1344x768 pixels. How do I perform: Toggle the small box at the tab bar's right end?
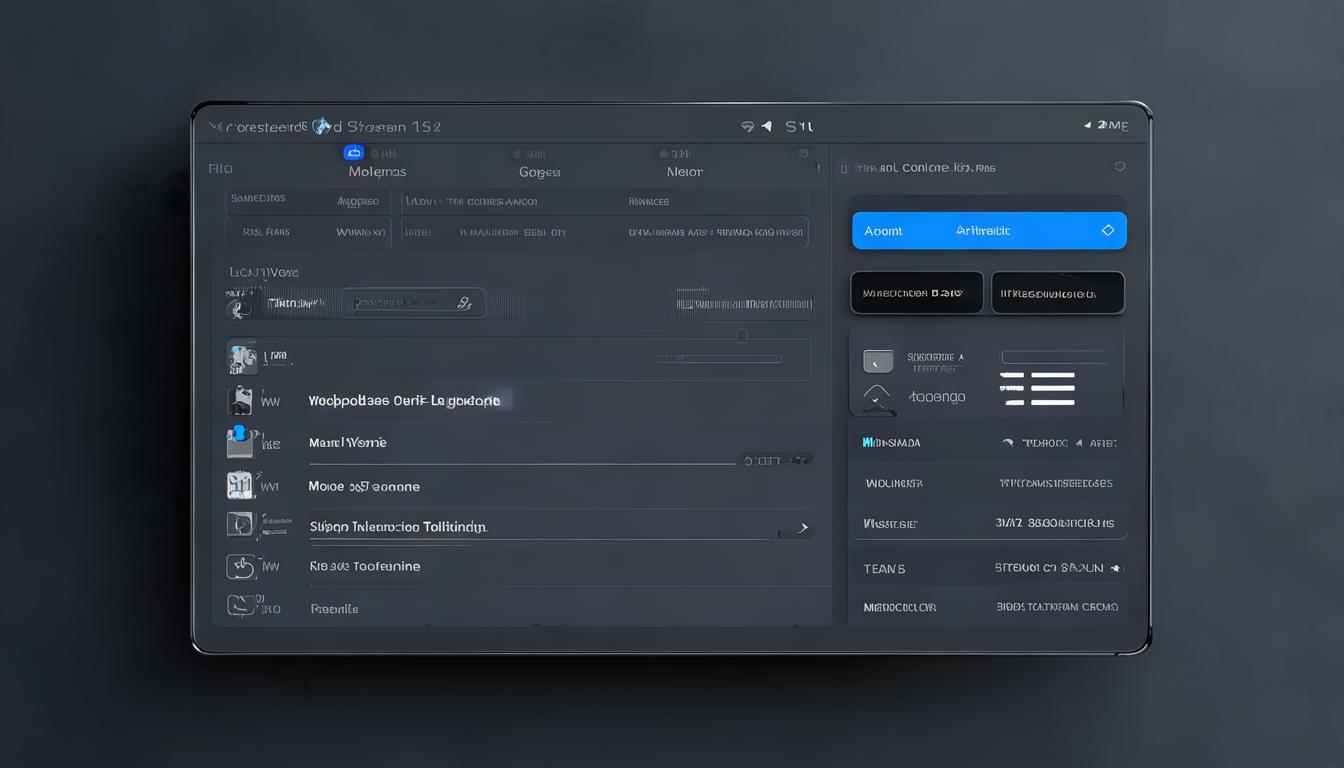coord(803,154)
